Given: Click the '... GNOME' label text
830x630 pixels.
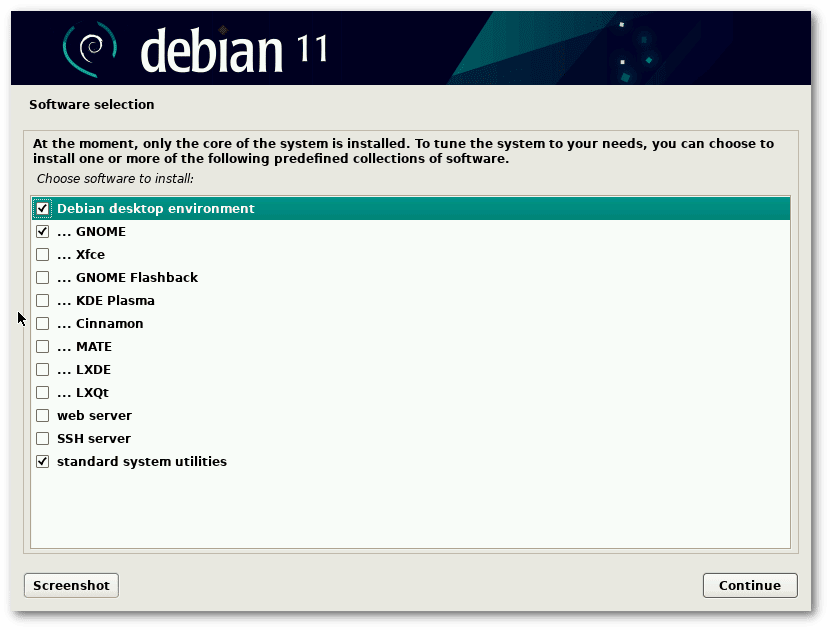Looking at the screenshot, I should click(92, 231).
